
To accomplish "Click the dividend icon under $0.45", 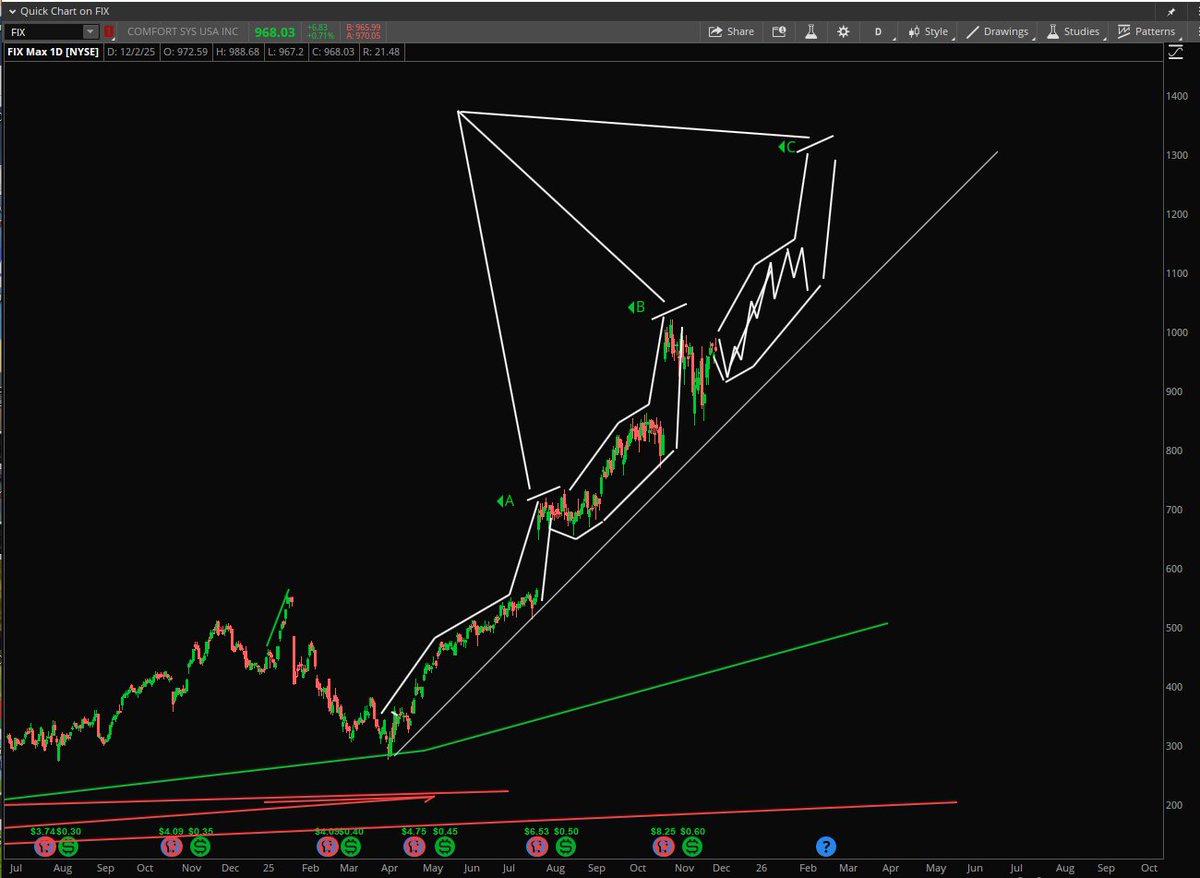I will 444,847.
